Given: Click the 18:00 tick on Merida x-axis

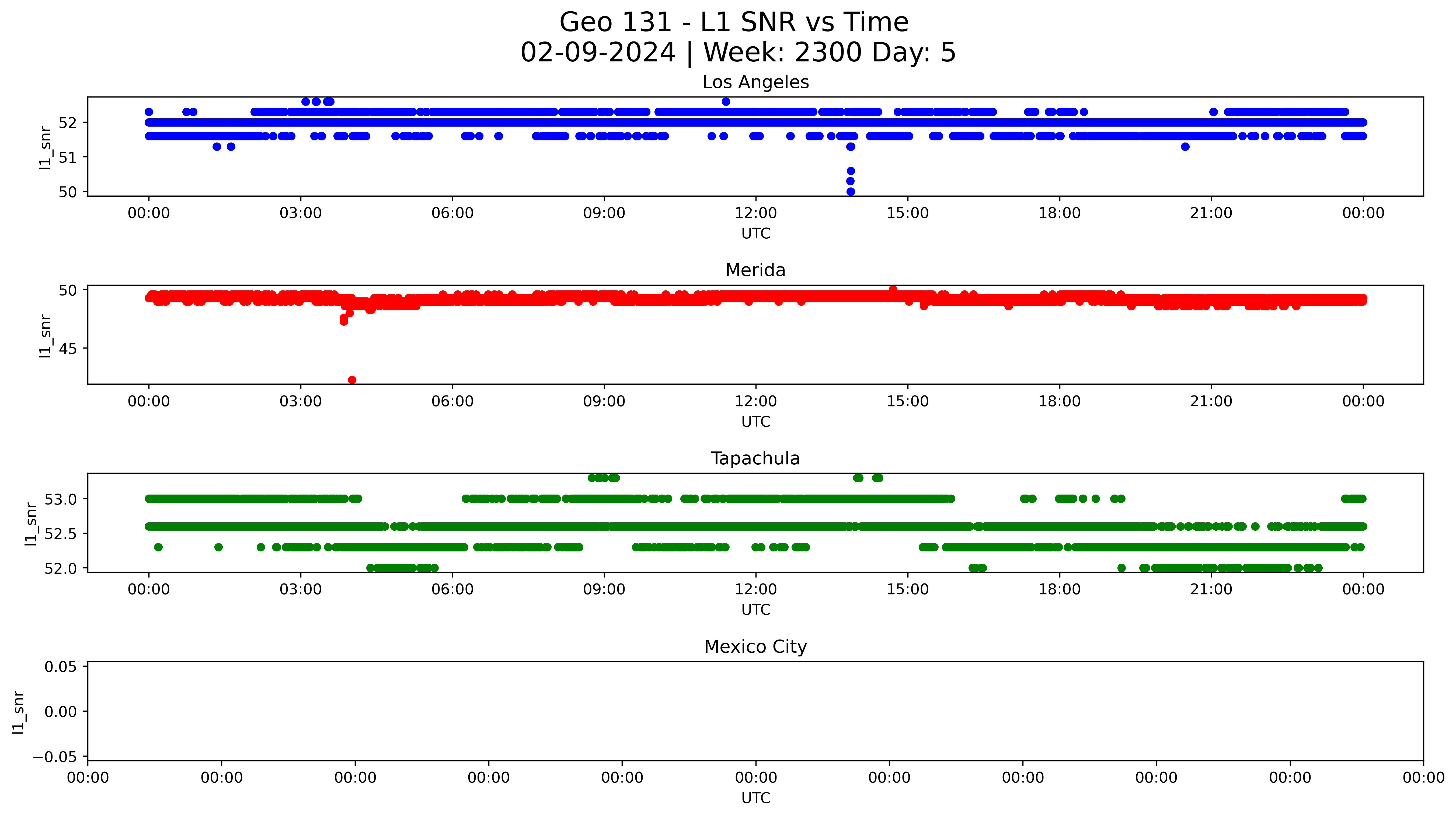Looking at the screenshot, I should coord(1059,401).
